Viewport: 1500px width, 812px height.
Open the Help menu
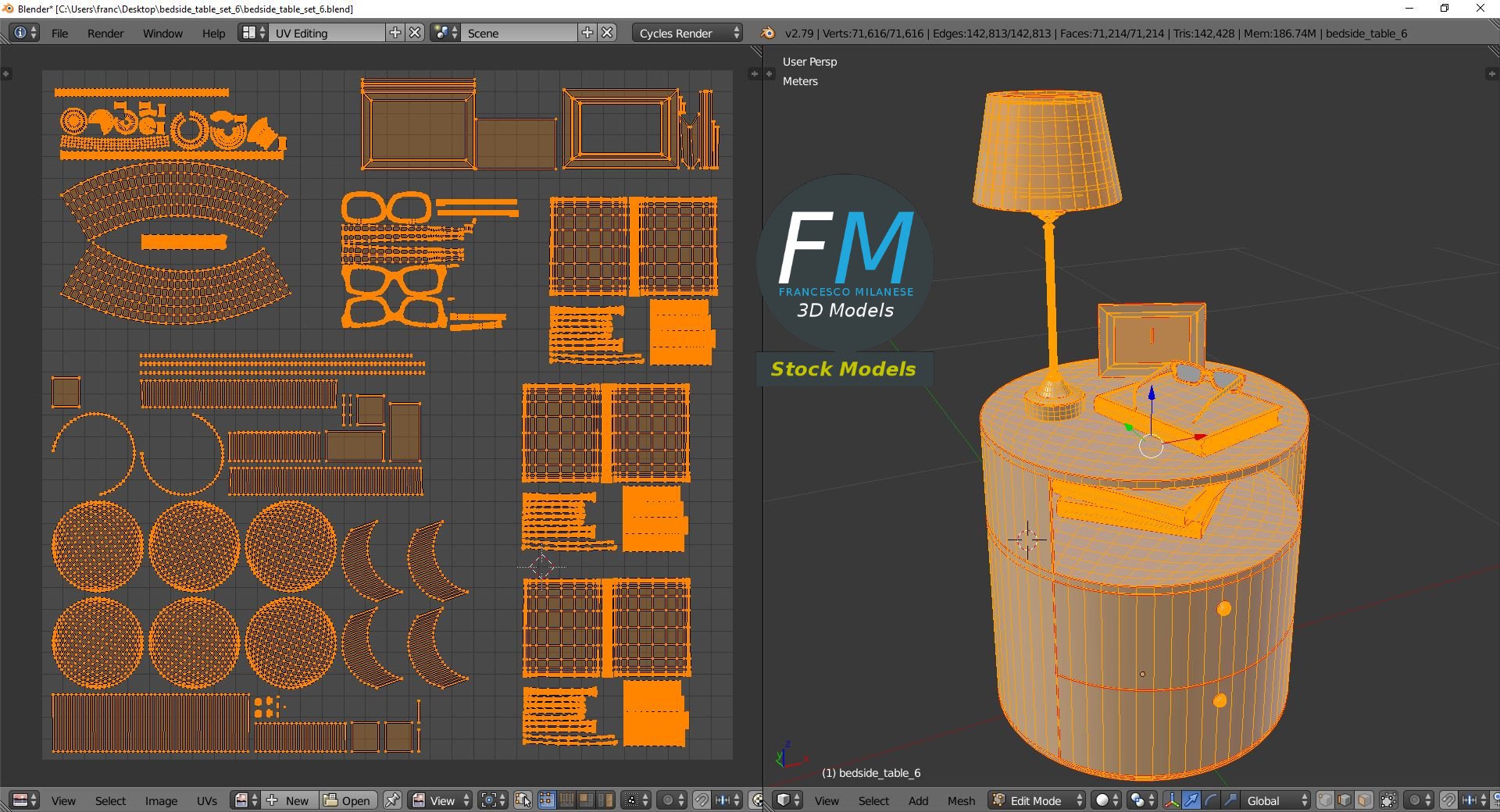213,34
